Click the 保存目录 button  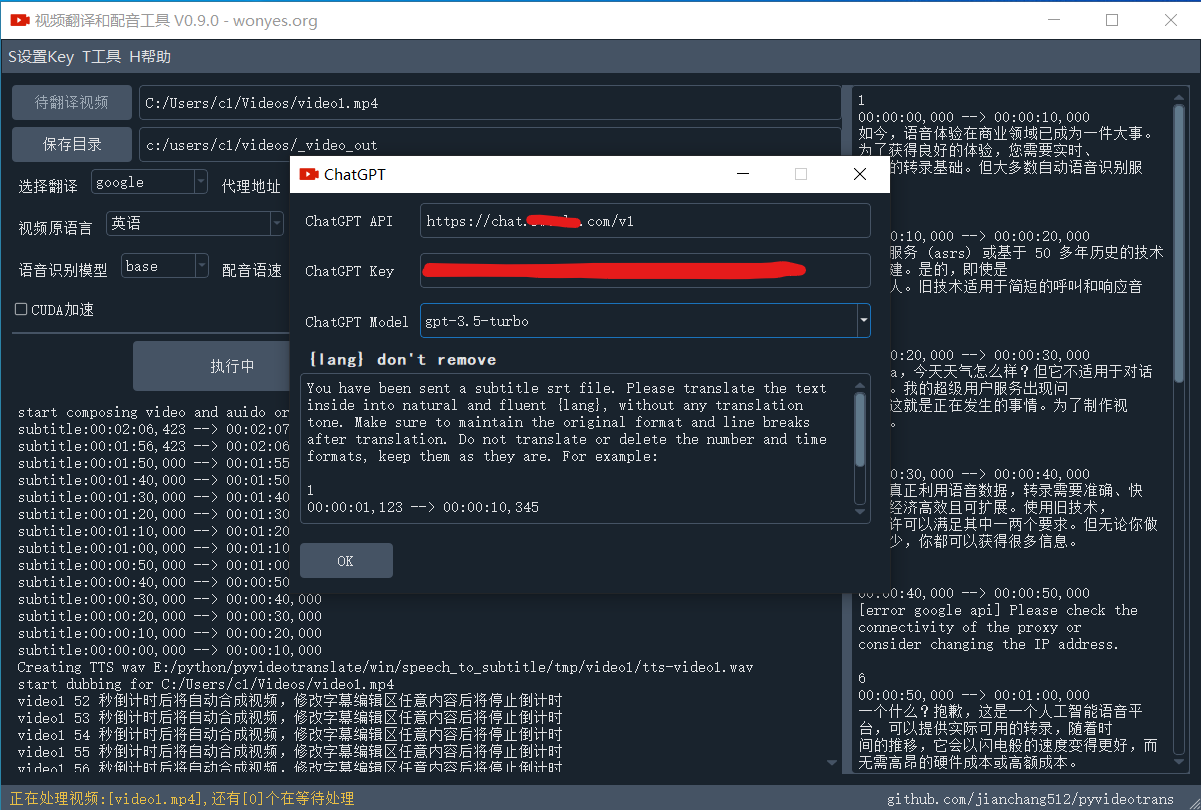click(72, 144)
